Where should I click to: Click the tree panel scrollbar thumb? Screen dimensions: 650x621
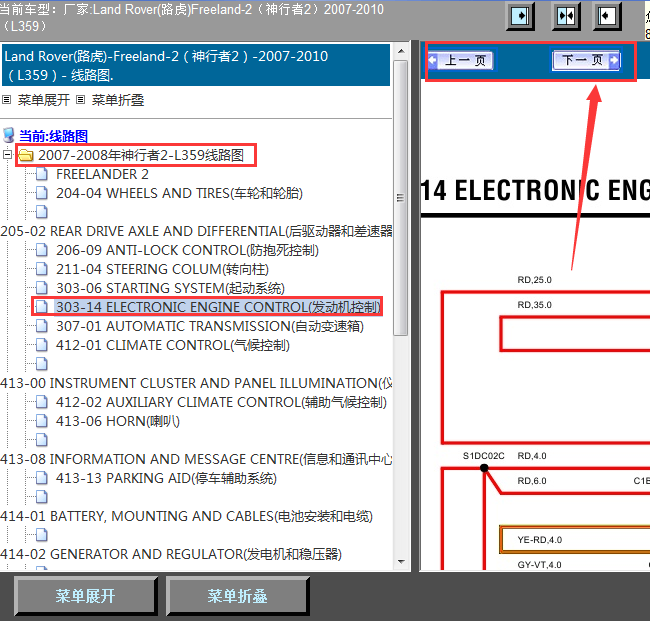[x=400, y=198]
